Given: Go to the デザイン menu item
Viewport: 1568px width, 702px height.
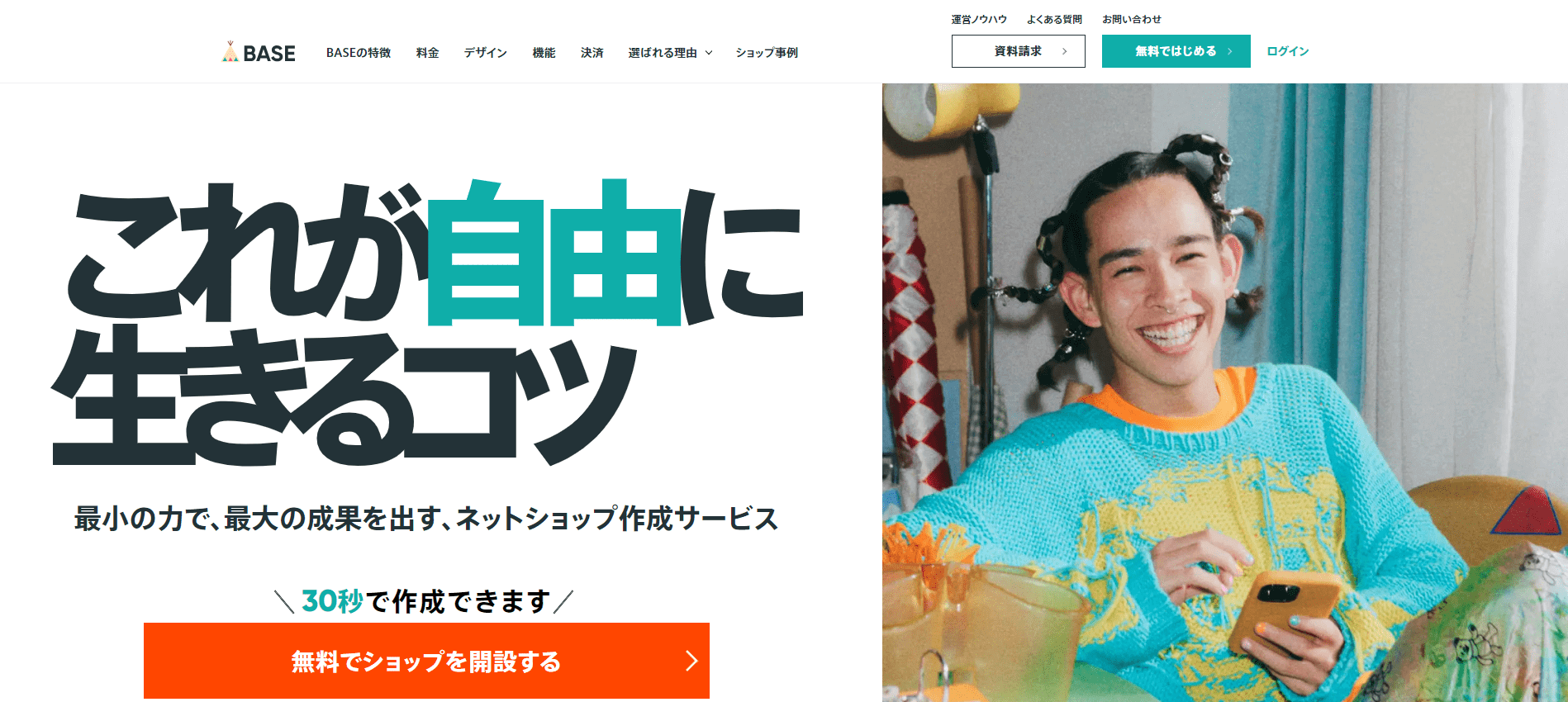Looking at the screenshot, I should click(x=486, y=53).
